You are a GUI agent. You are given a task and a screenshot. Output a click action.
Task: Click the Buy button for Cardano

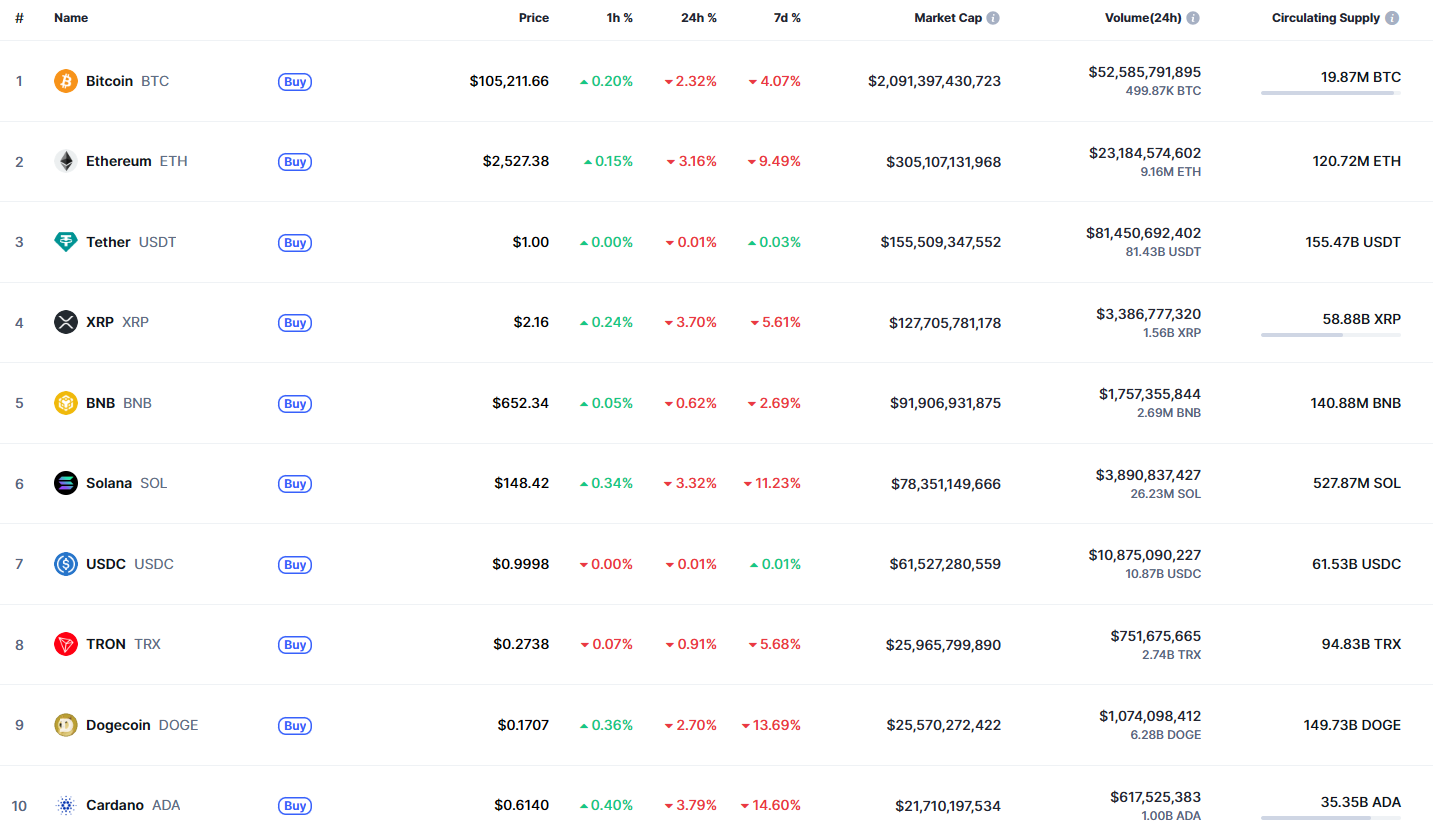pos(295,806)
